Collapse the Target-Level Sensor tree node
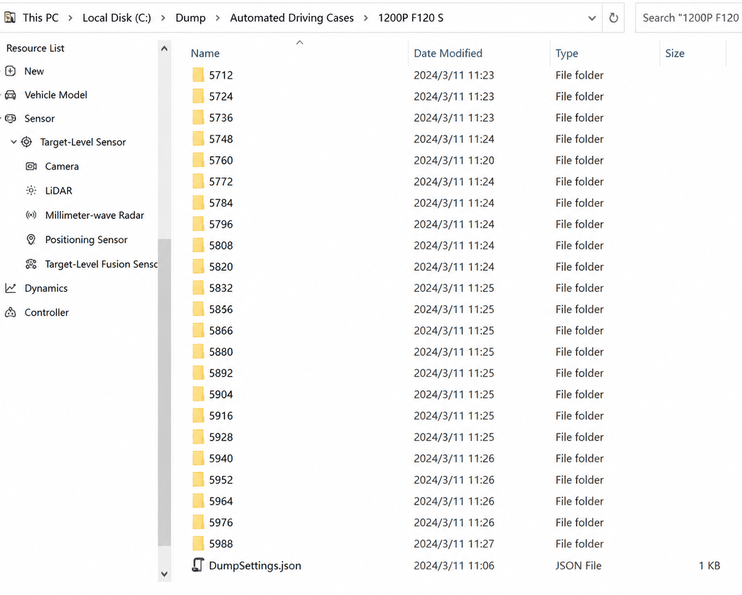This screenshot has width=742, height=595. click(14, 142)
